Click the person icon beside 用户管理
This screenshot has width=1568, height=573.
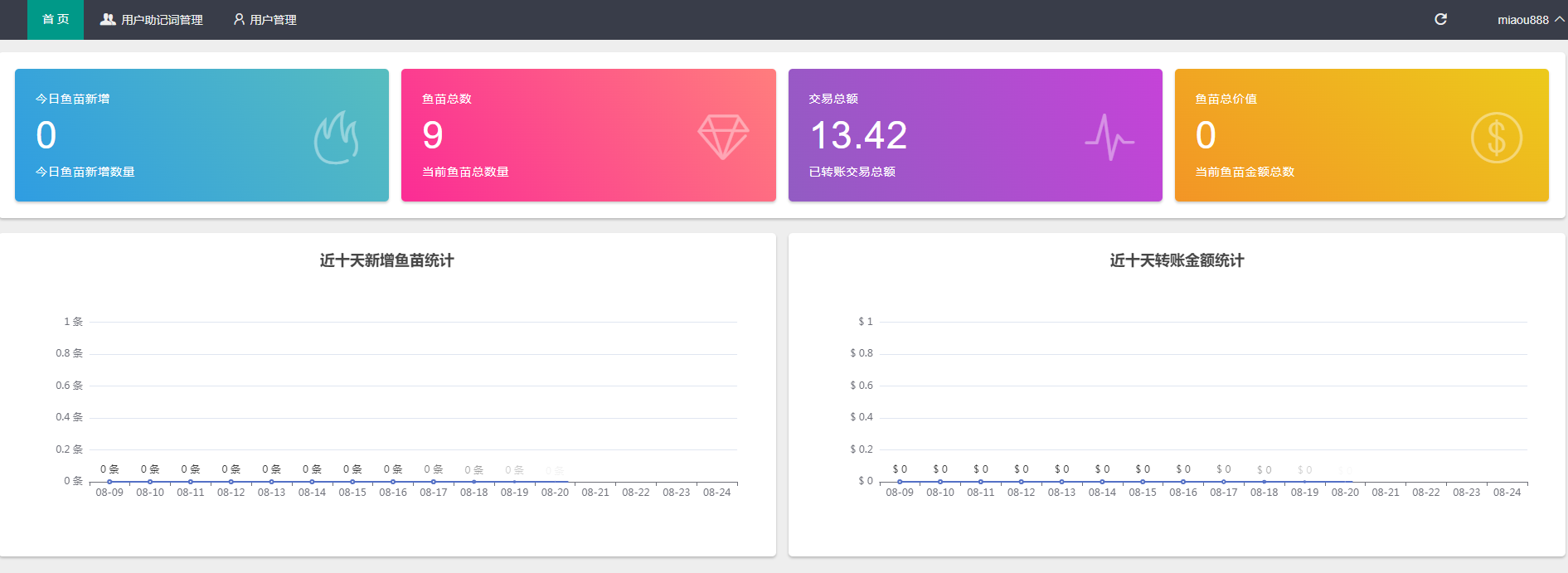click(x=239, y=19)
